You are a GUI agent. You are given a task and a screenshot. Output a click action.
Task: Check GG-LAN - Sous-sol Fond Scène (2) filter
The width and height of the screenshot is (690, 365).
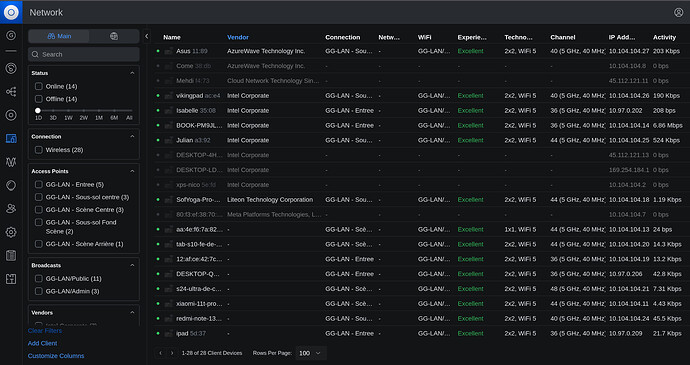coord(39,222)
